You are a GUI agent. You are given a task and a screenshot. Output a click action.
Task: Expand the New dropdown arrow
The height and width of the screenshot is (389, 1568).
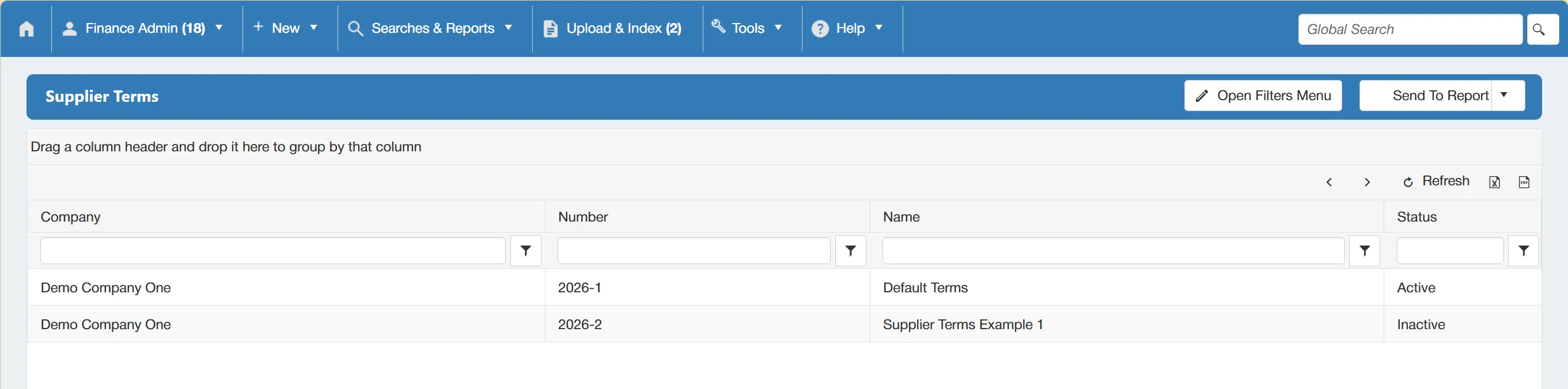pyautogui.click(x=313, y=28)
